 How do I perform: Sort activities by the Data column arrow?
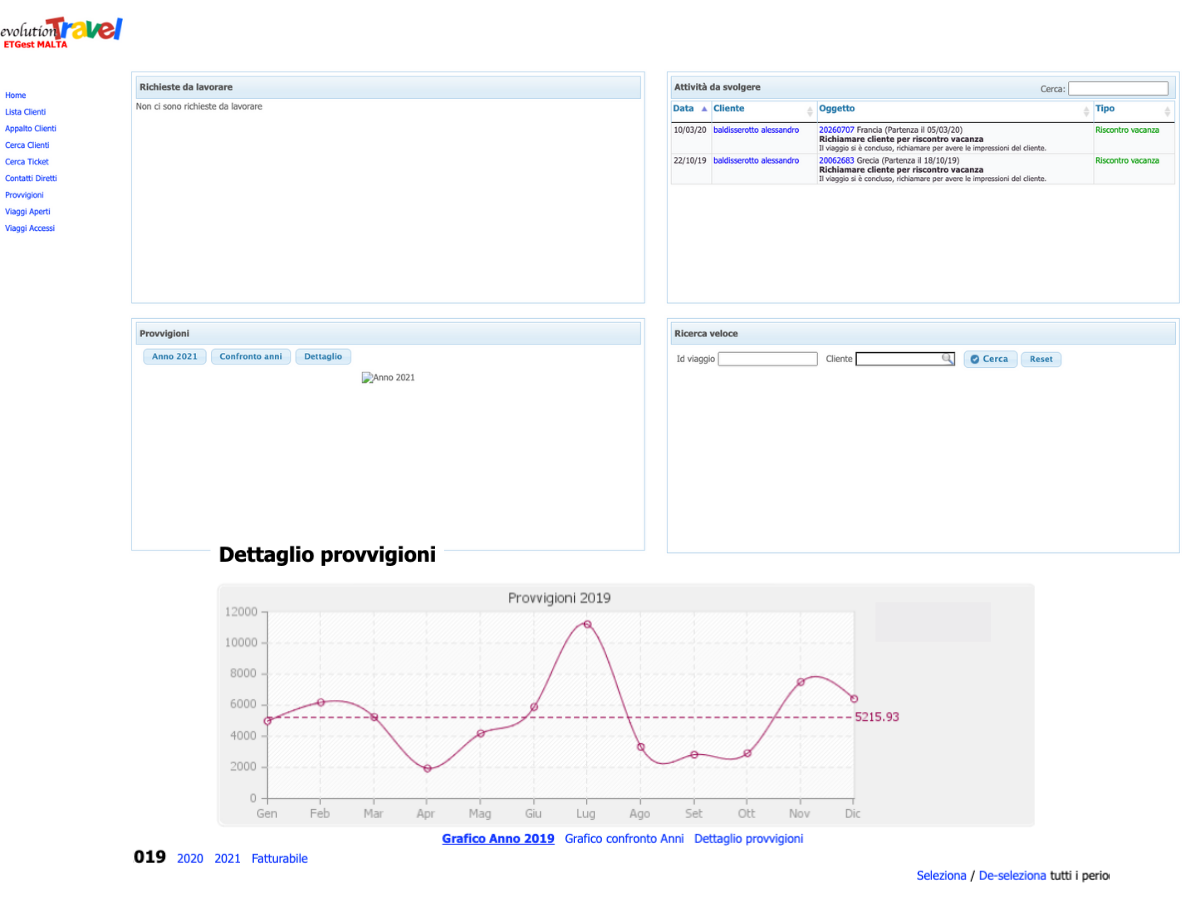click(704, 109)
